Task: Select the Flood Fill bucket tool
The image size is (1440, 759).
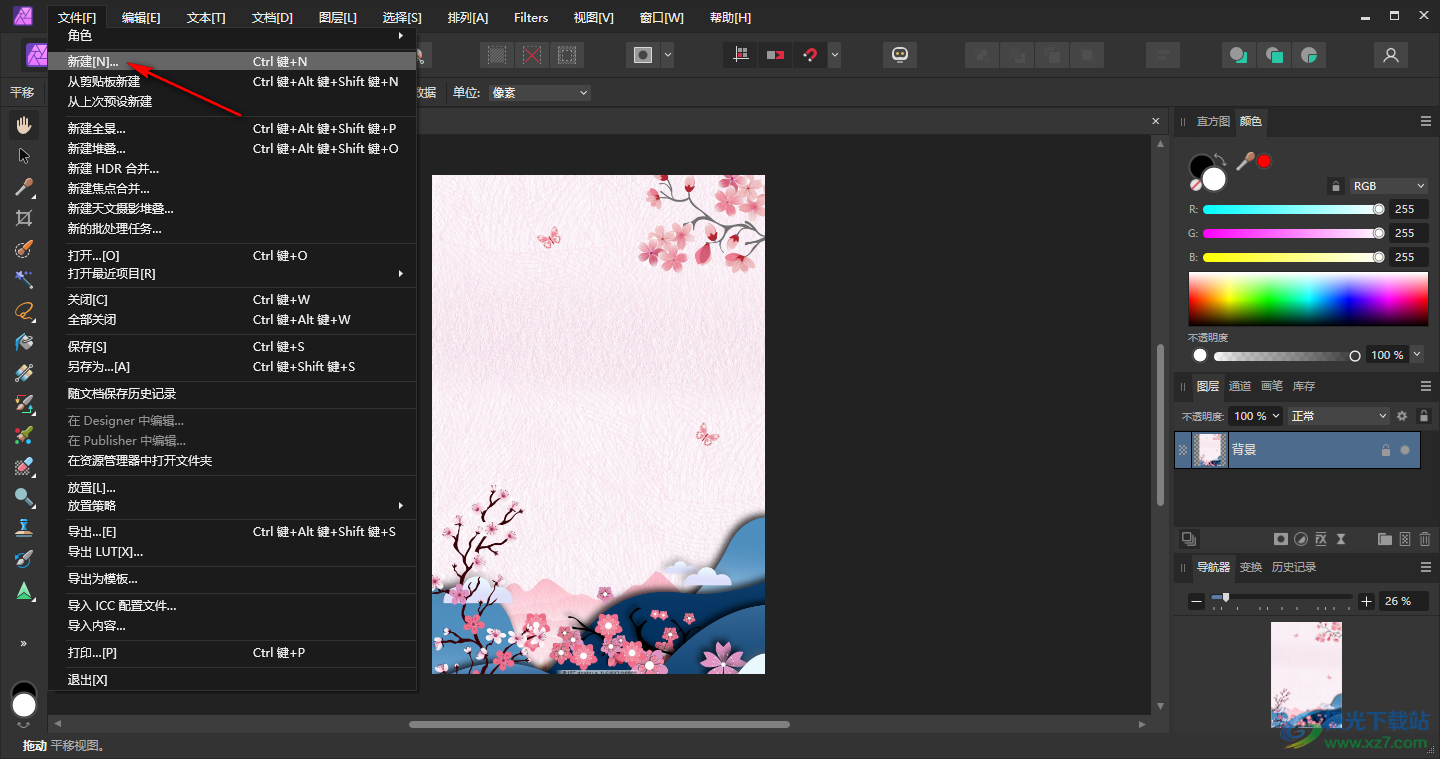Action: pos(24,342)
